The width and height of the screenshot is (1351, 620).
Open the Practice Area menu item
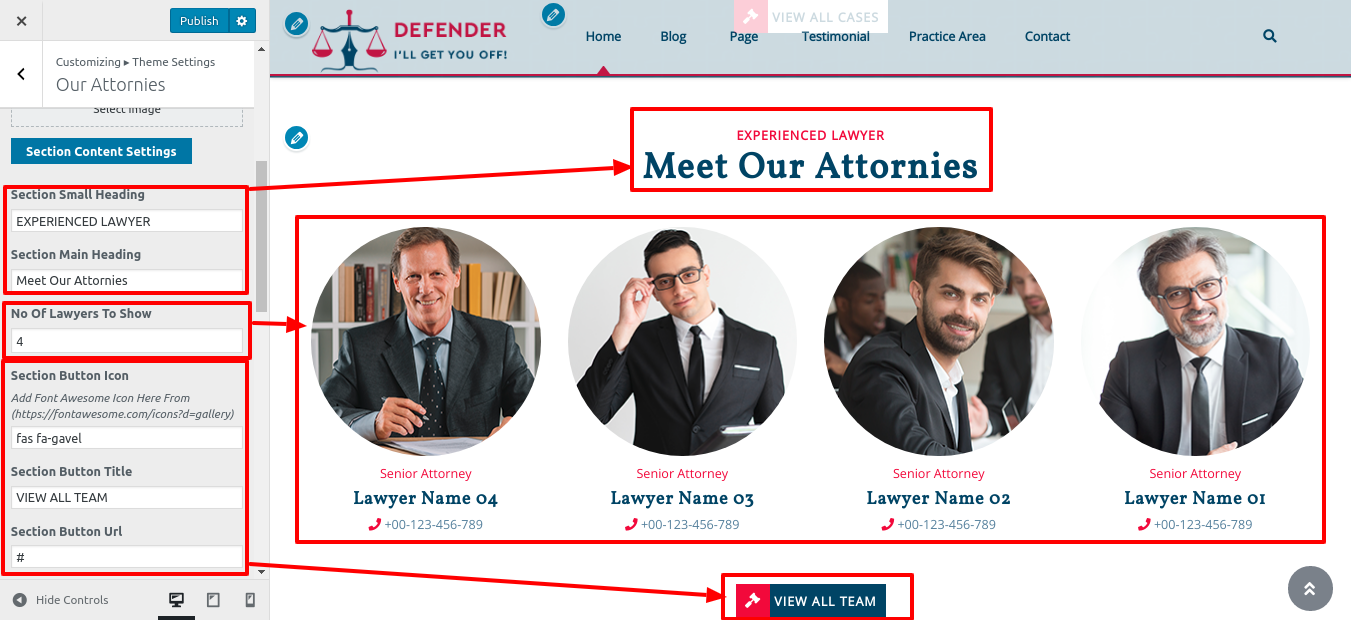point(947,37)
